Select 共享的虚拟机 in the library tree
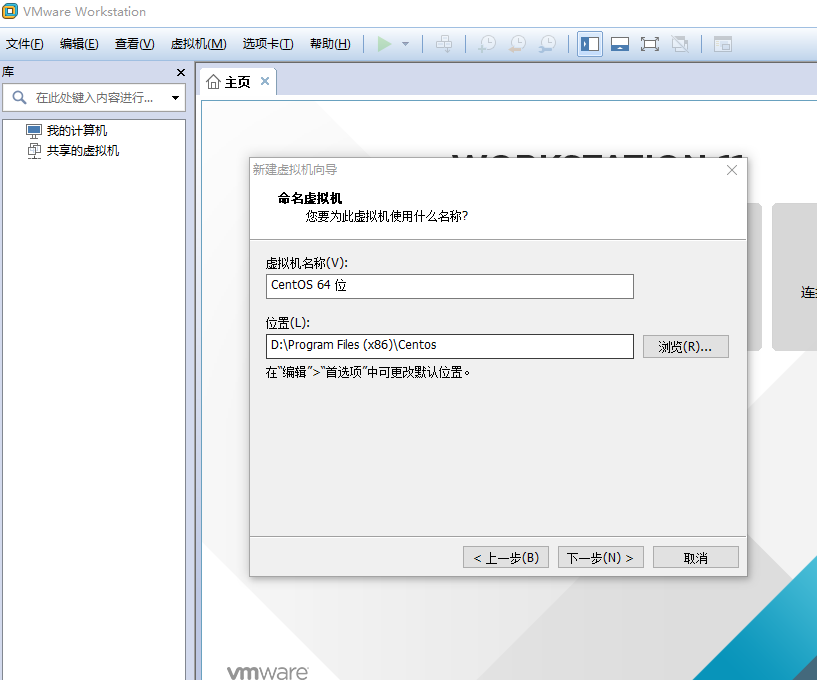The image size is (817, 680). click(x=83, y=151)
